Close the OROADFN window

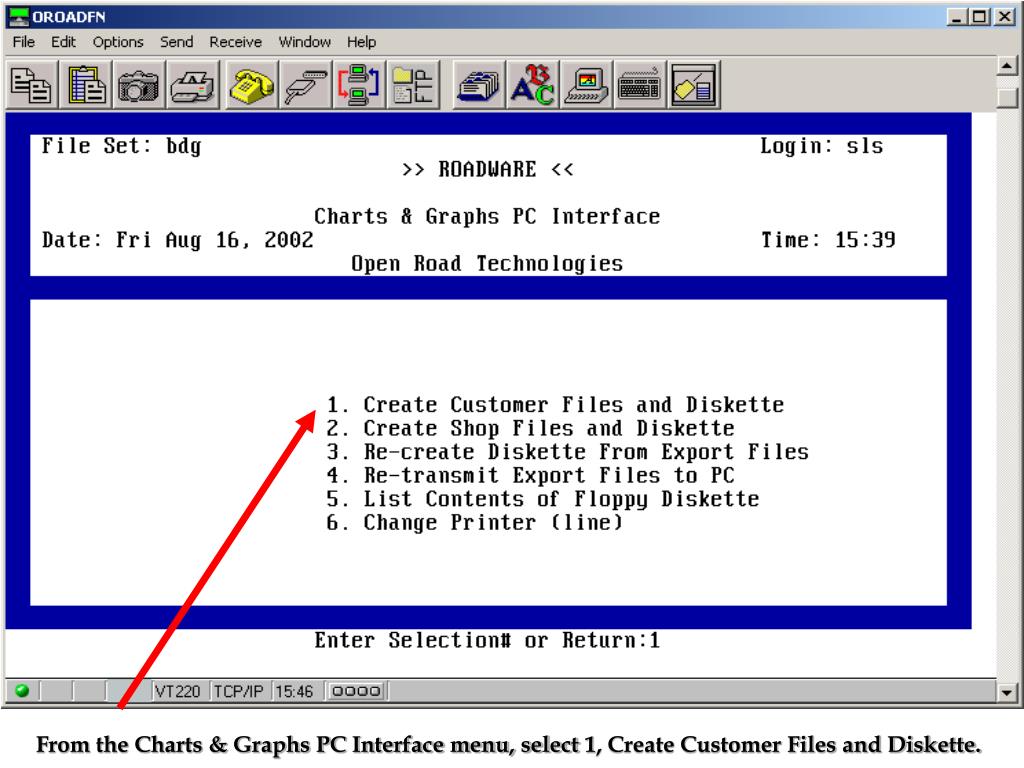(1004, 16)
